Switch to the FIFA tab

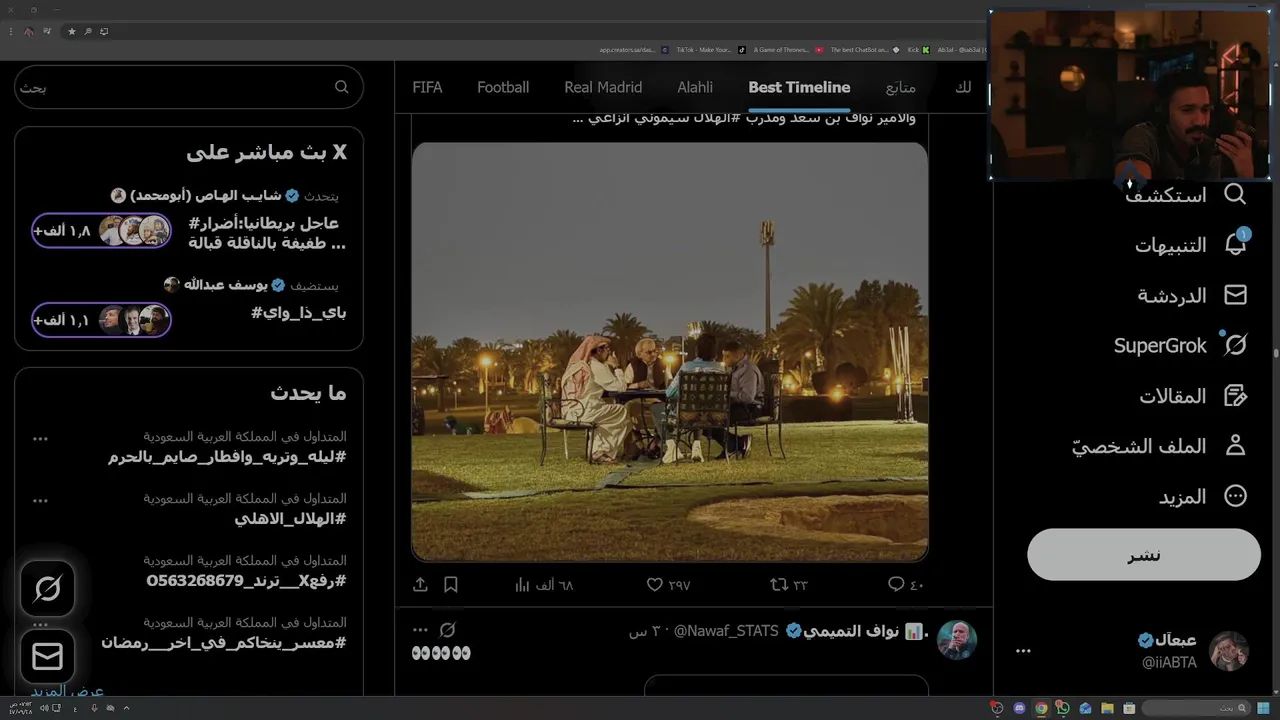pos(427,87)
